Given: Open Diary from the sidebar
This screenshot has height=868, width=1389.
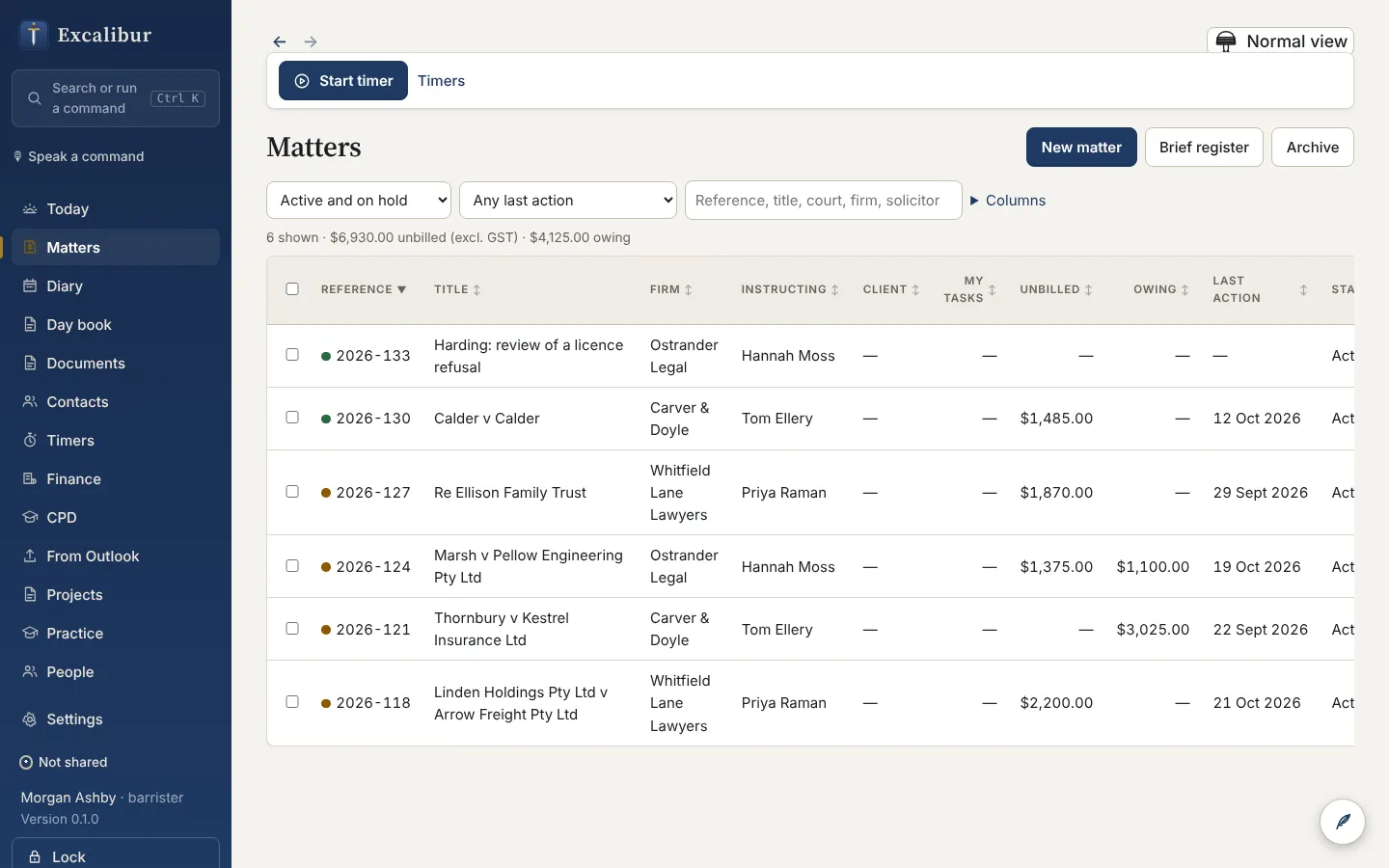Looking at the screenshot, I should click(116, 286).
